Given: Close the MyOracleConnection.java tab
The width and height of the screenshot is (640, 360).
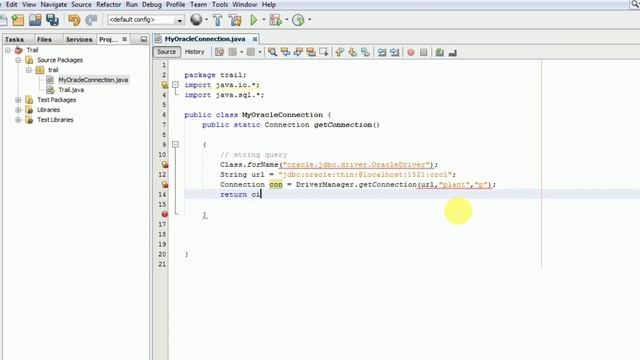Looking at the screenshot, I should tap(255, 39).
